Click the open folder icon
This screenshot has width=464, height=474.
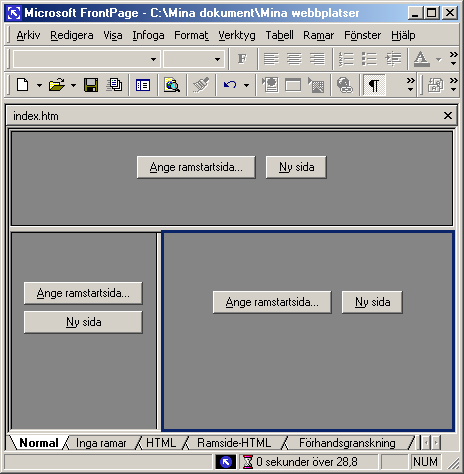pos(57,85)
